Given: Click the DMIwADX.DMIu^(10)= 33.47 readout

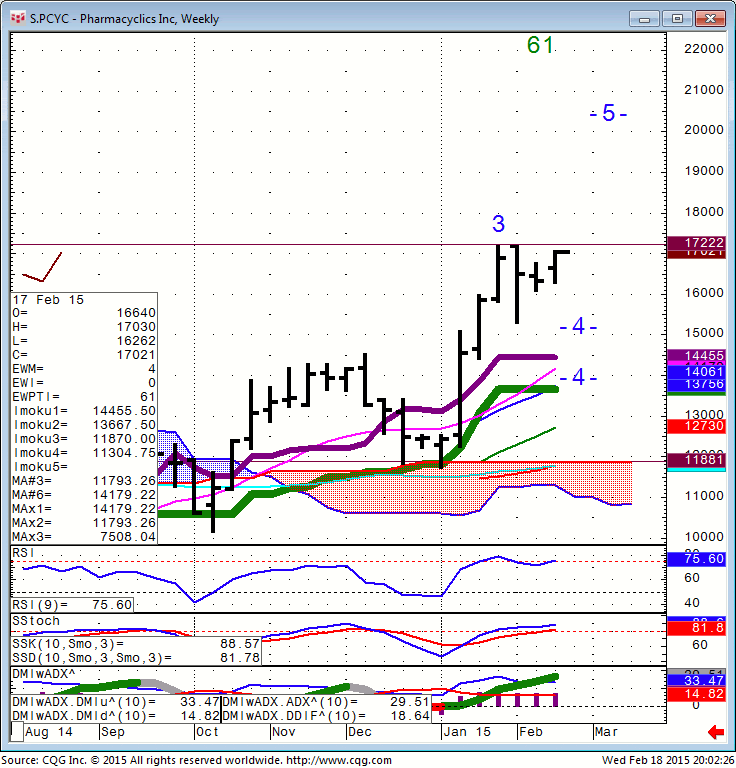Looking at the screenshot, I should click(116, 702).
